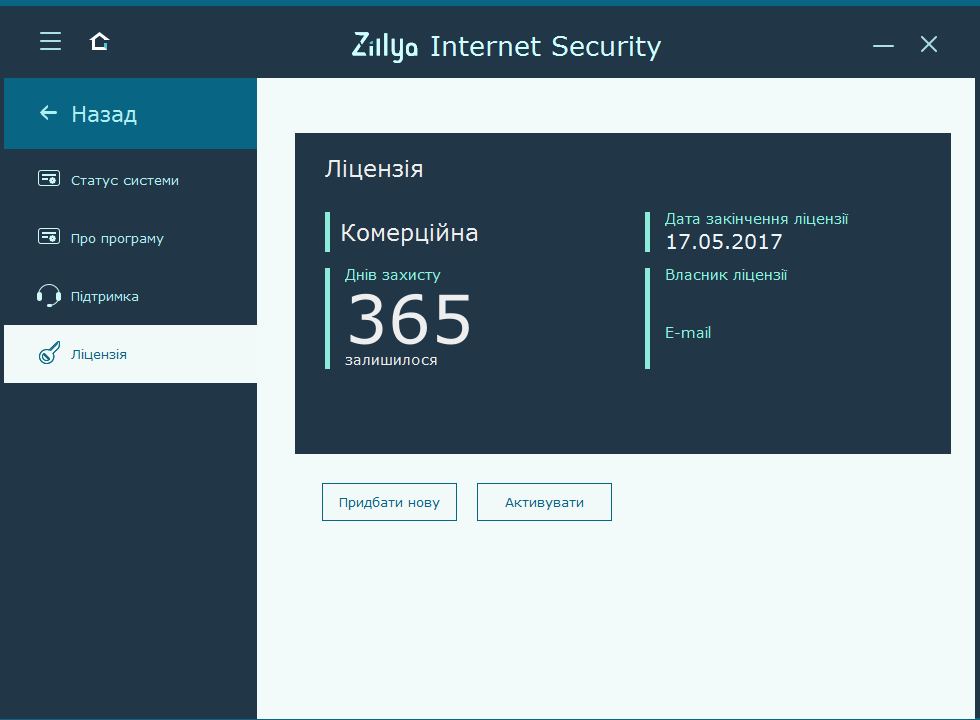Minimize the Zillya window

(883, 45)
